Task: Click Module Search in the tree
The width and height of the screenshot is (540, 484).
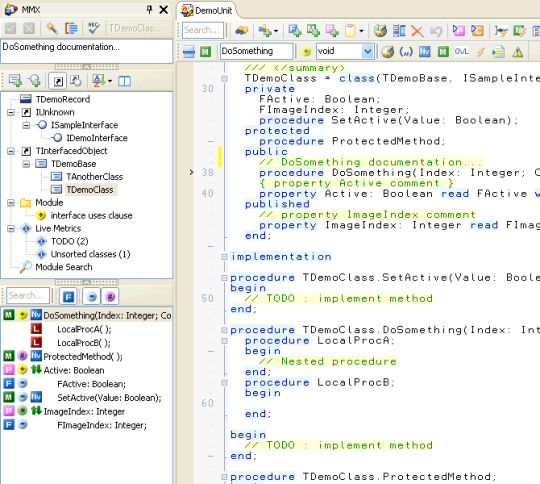Action: (x=64, y=267)
